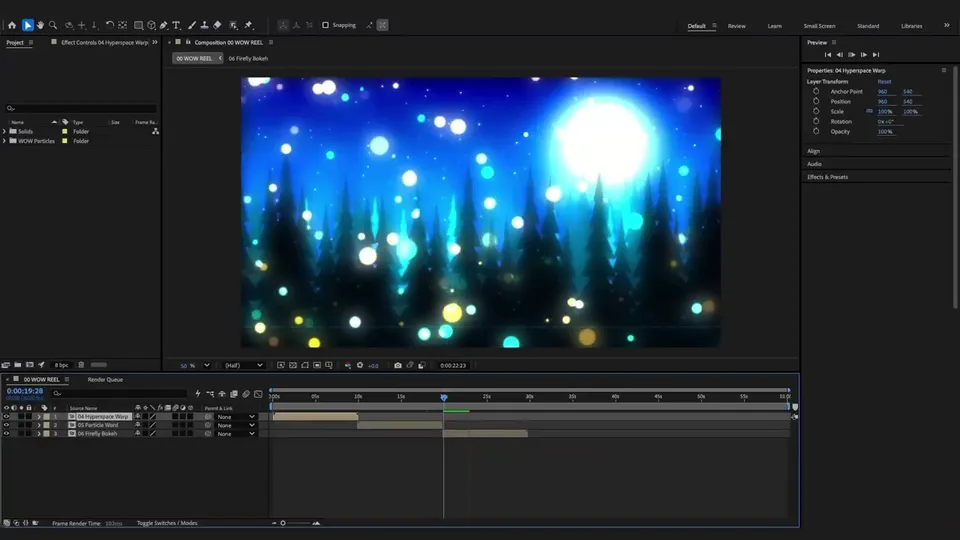
Task: Click the current time indicator on timeline ruler
Action: pyautogui.click(x=444, y=397)
